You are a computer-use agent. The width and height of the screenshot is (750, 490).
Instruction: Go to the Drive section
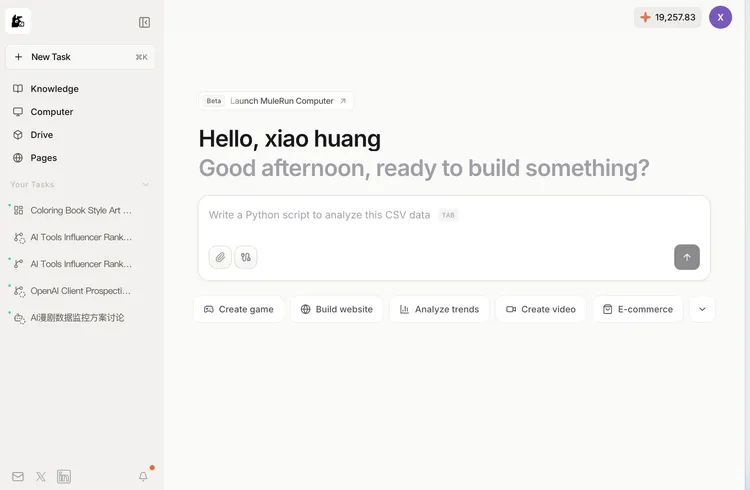click(41, 135)
